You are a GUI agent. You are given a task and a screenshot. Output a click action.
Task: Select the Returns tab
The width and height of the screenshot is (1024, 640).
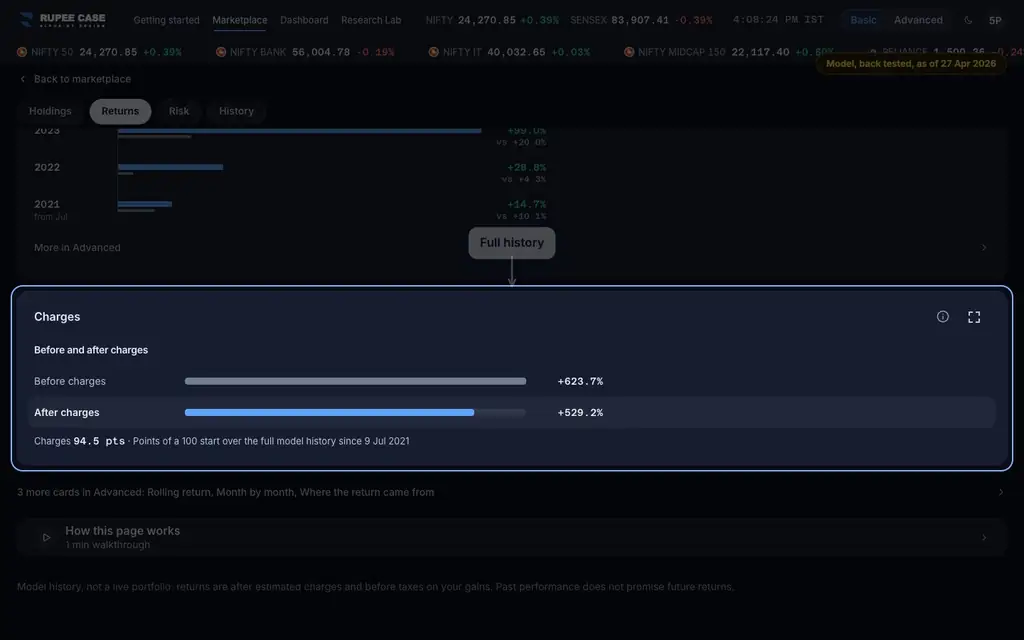(x=120, y=111)
